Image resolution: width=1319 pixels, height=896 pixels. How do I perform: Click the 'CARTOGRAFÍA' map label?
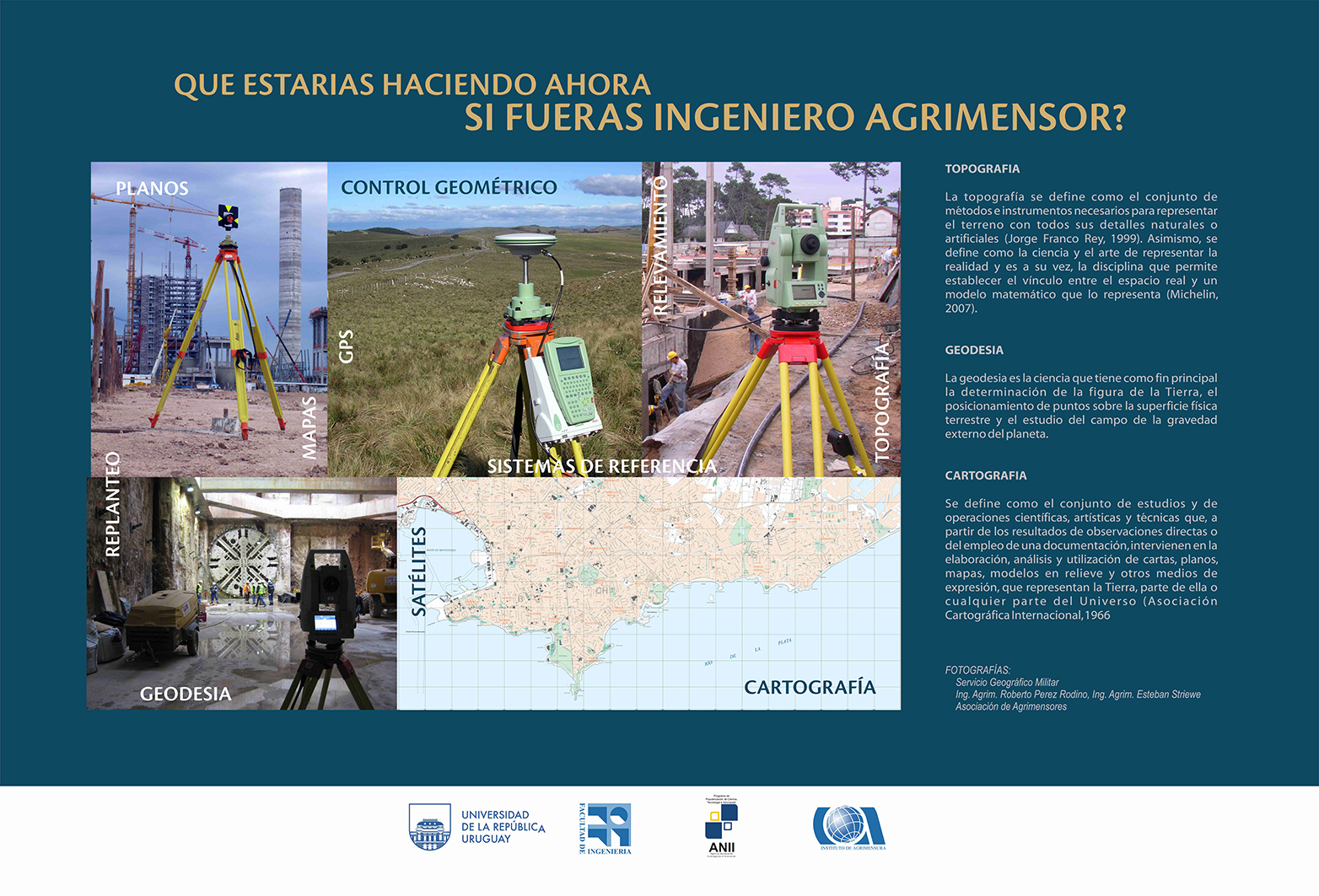click(x=810, y=687)
